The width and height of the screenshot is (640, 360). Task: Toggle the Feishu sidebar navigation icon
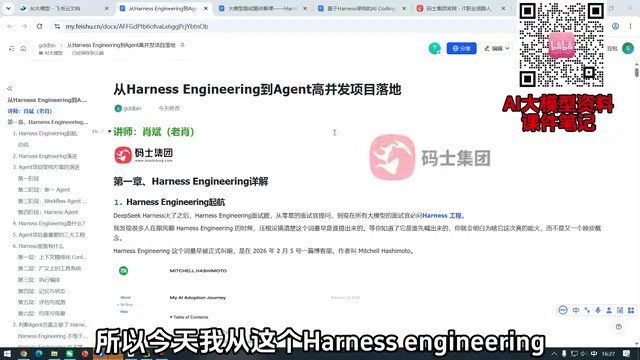pos(11,48)
